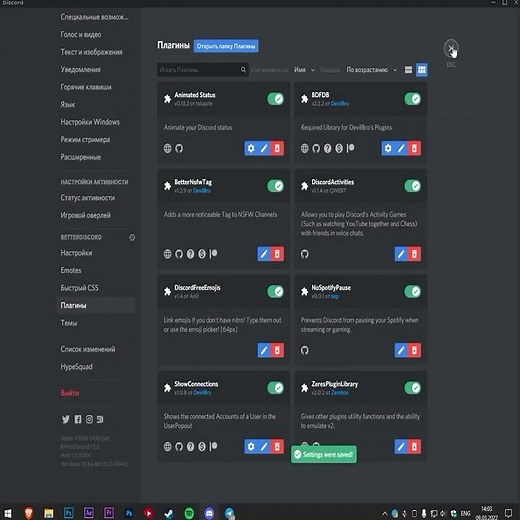Open Telegram from the taskbar
The width and height of the screenshot is (520, 520).
tap(229, 513)
